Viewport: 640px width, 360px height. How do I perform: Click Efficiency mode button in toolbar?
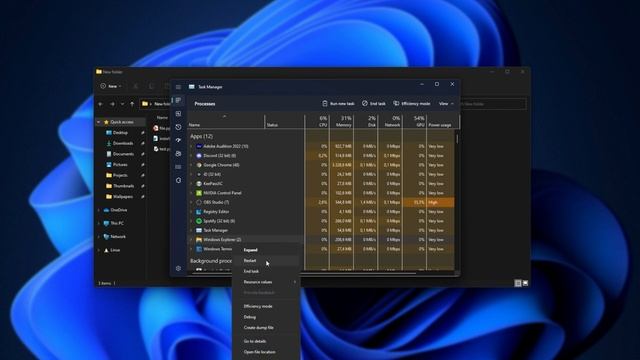[411, 104]
